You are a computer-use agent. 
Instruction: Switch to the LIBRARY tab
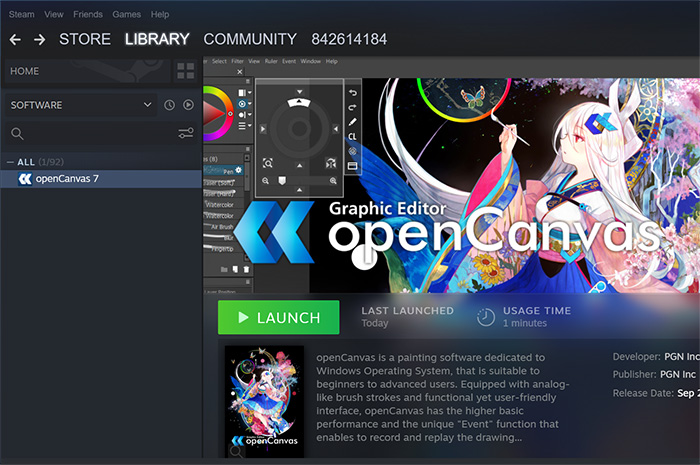[157, 39]
